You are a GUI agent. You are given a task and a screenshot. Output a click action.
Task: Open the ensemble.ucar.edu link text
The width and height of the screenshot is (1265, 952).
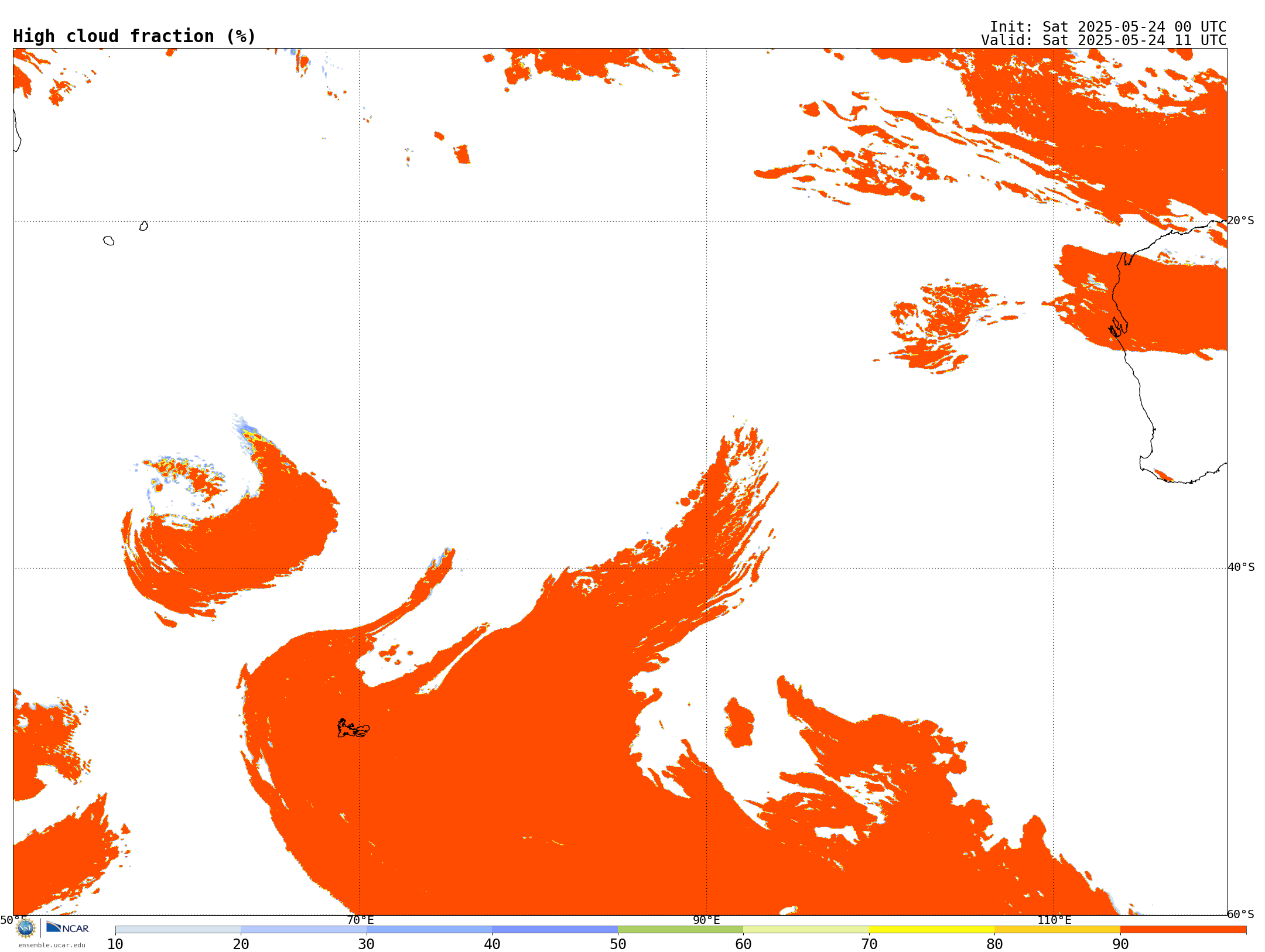pyautogui.click(x=52, y=945)
